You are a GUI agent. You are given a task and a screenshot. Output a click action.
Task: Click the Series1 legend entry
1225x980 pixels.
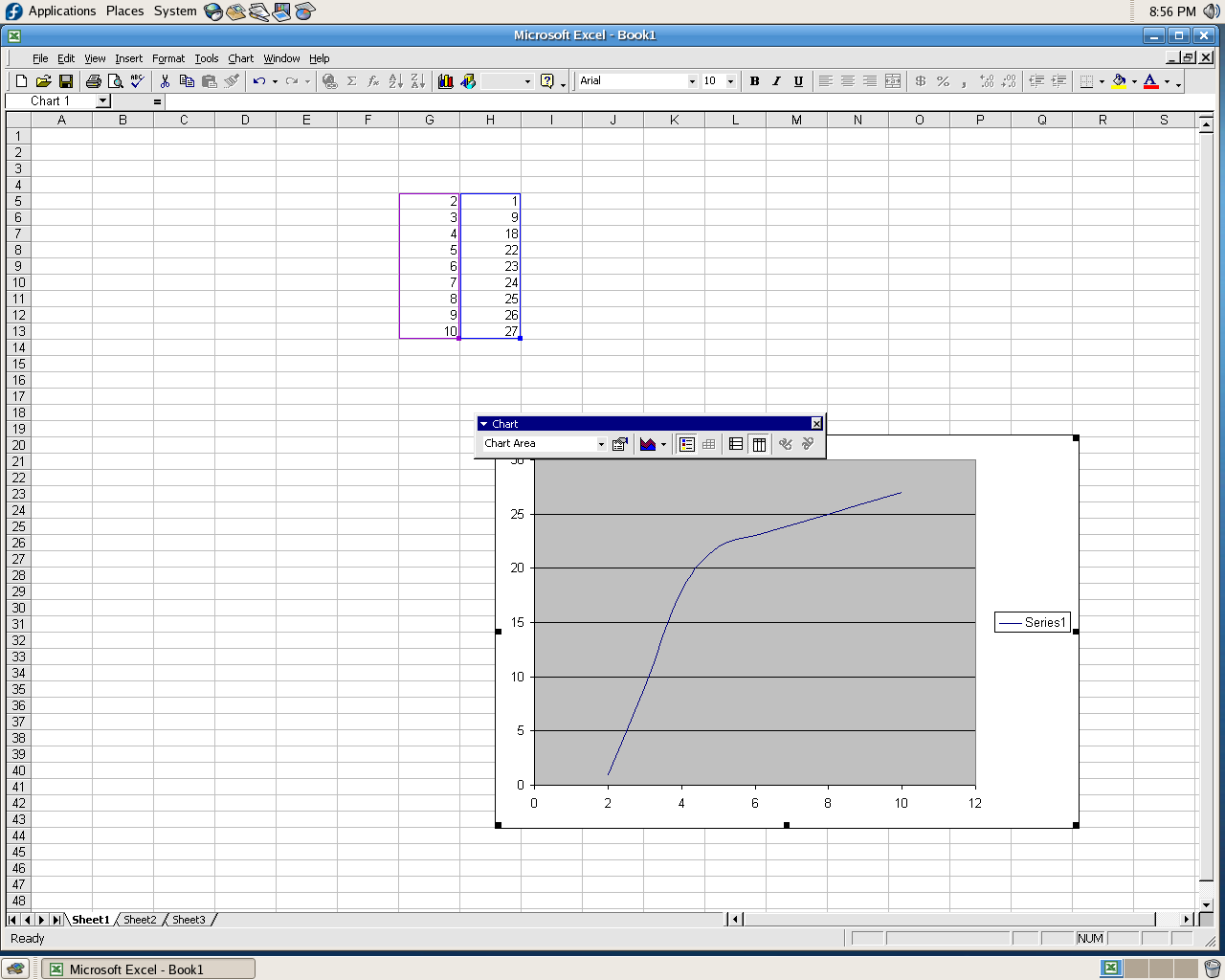click(x=1033, y=622)
